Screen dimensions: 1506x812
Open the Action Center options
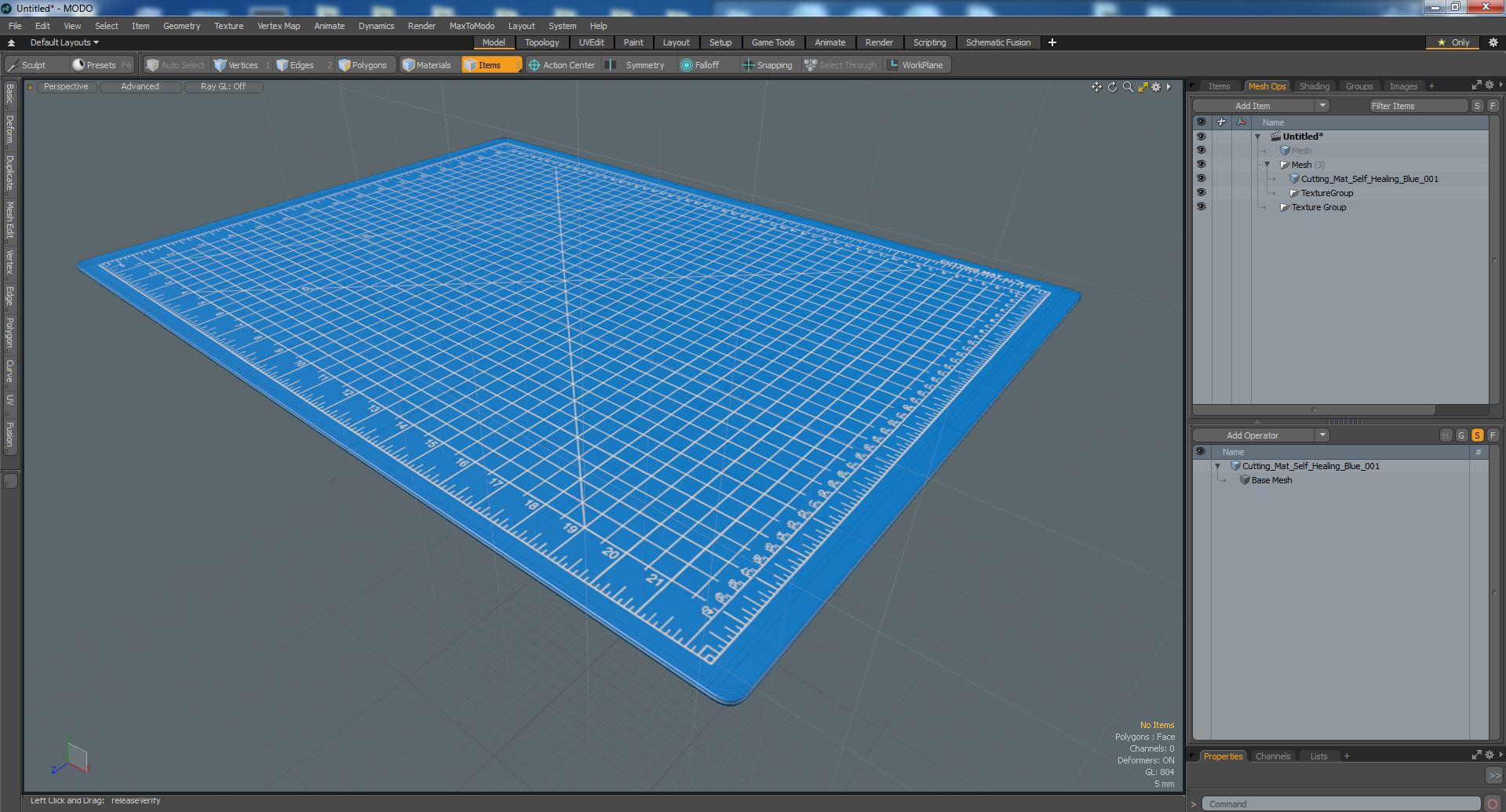564,65
